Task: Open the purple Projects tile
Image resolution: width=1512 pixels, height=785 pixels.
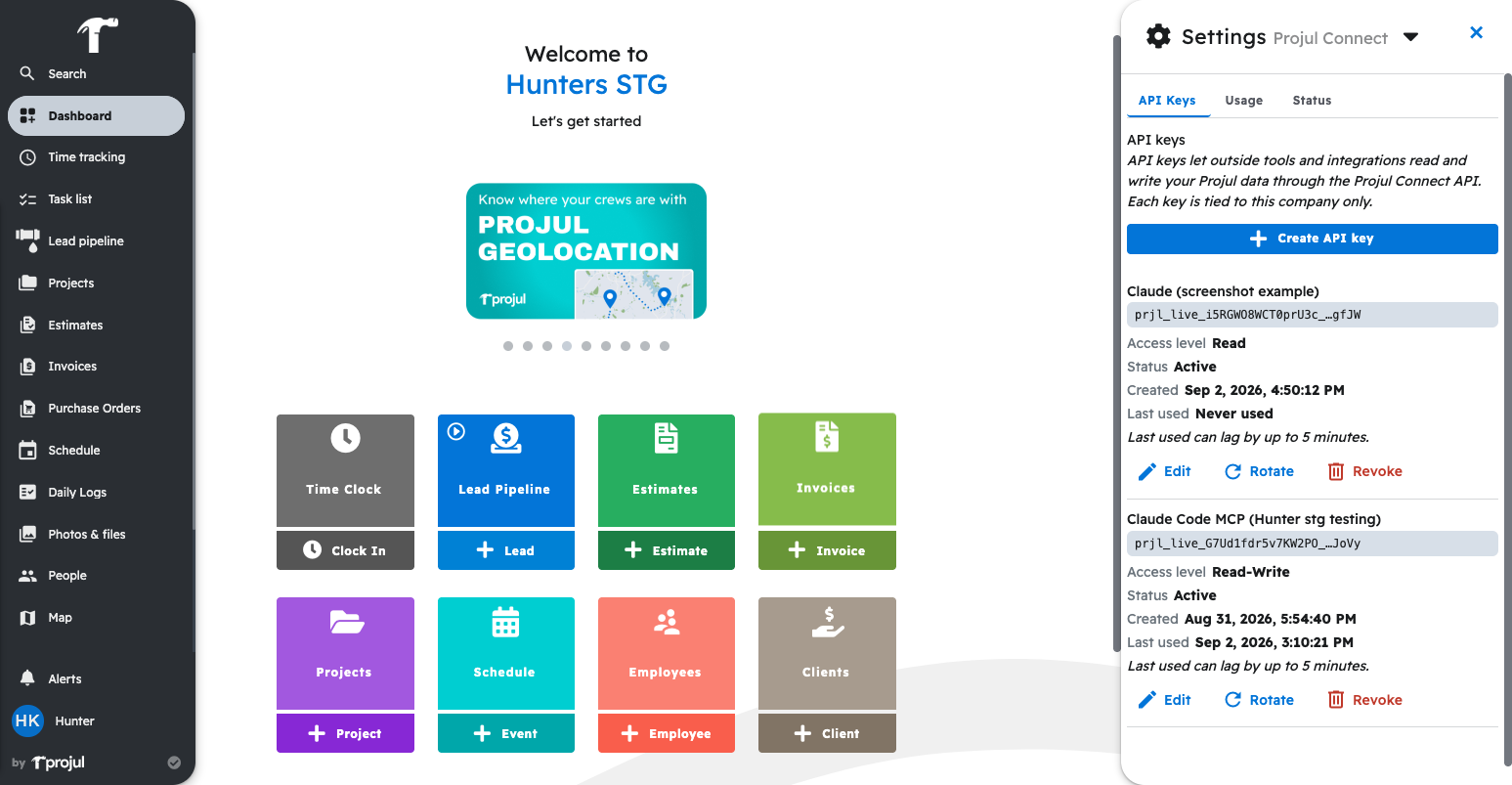Action: click(x=345, y=654)
